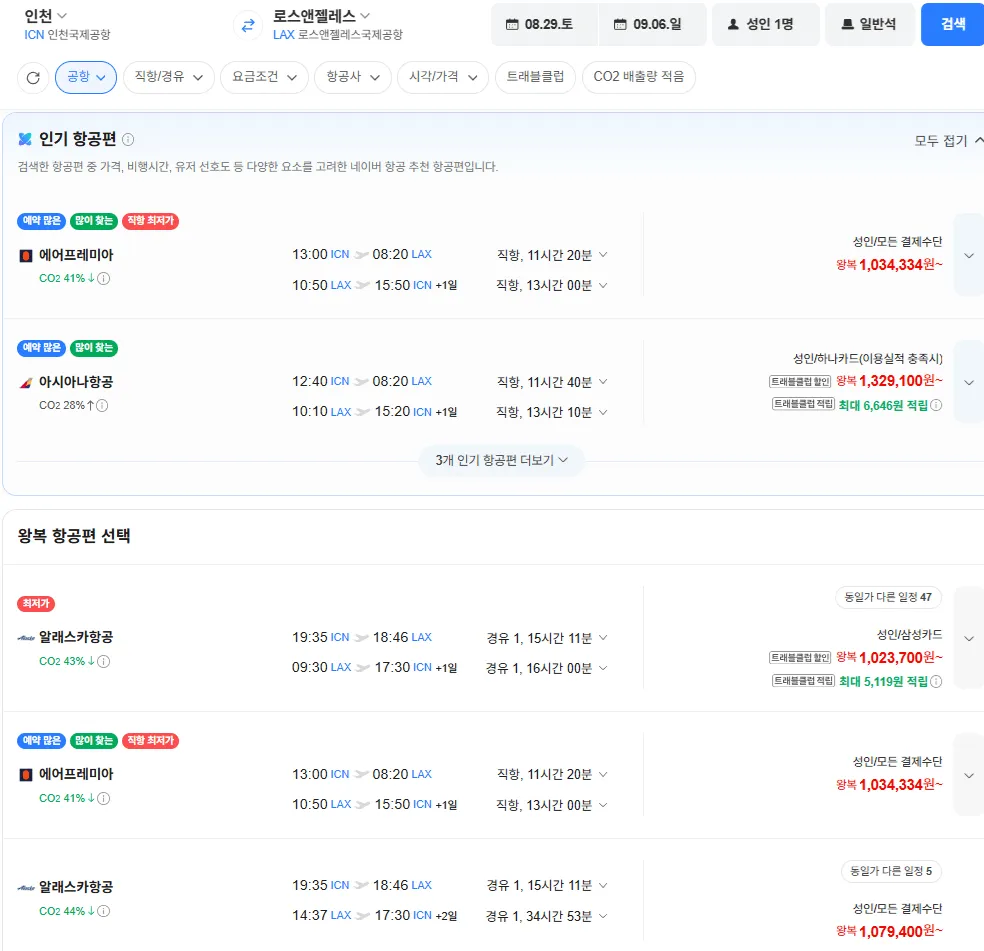
Task: Open info icon beside 최대 5,119원 적립
Action: 936,681
